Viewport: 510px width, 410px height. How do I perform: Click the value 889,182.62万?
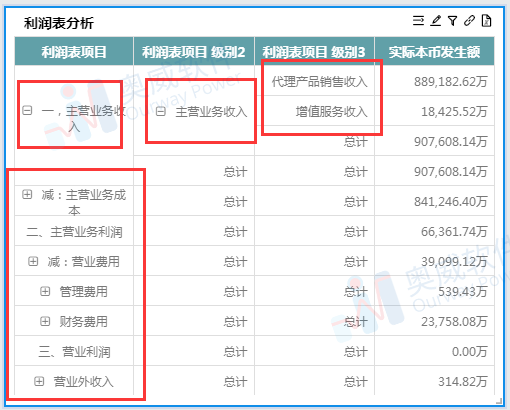(451, 81)
